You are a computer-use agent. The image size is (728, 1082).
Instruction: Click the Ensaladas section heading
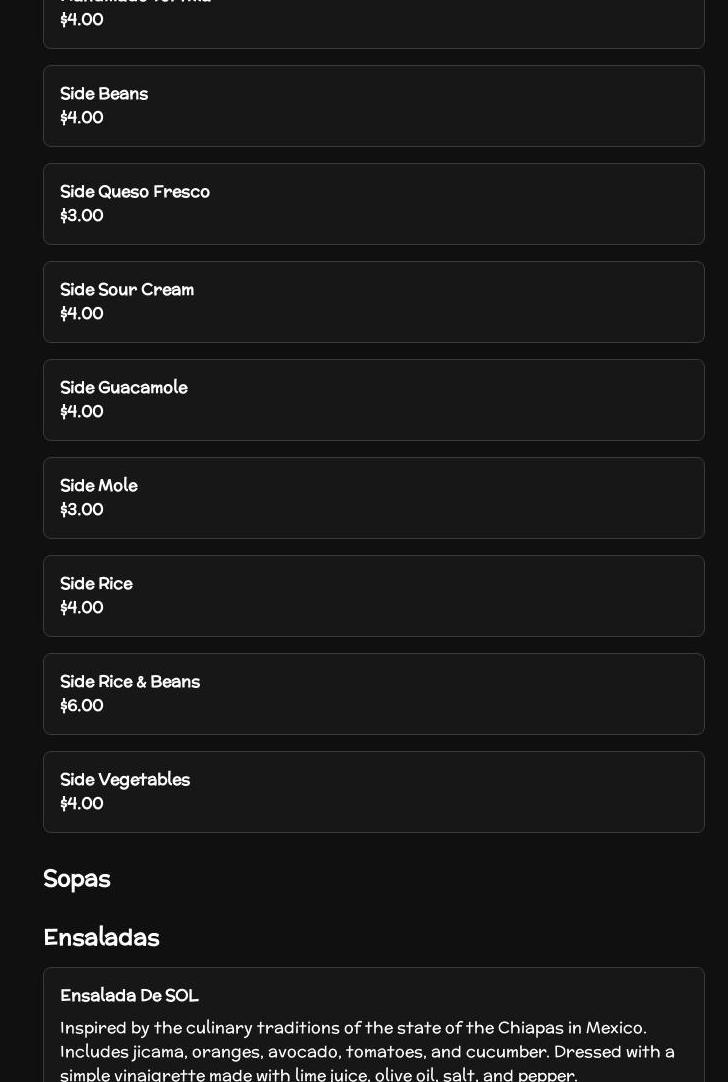tap(101, 937)
